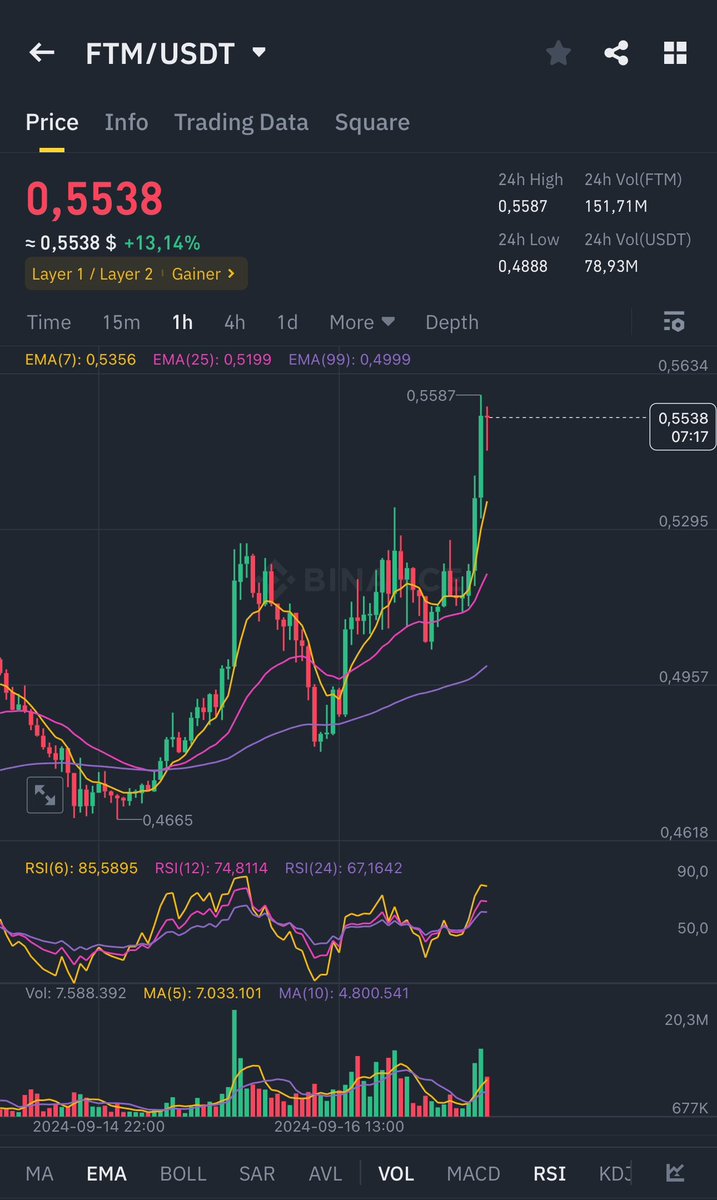Viewport: 717px width, 1200px height.
Task: Show the Depth chart
Action: [x=452, y=322]
